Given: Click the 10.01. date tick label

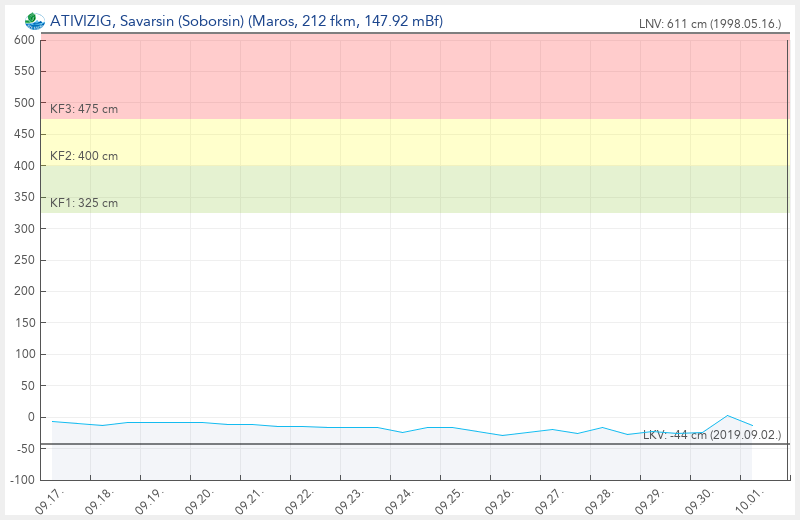Looking at the screenshot, I should (x=748, y=500).
